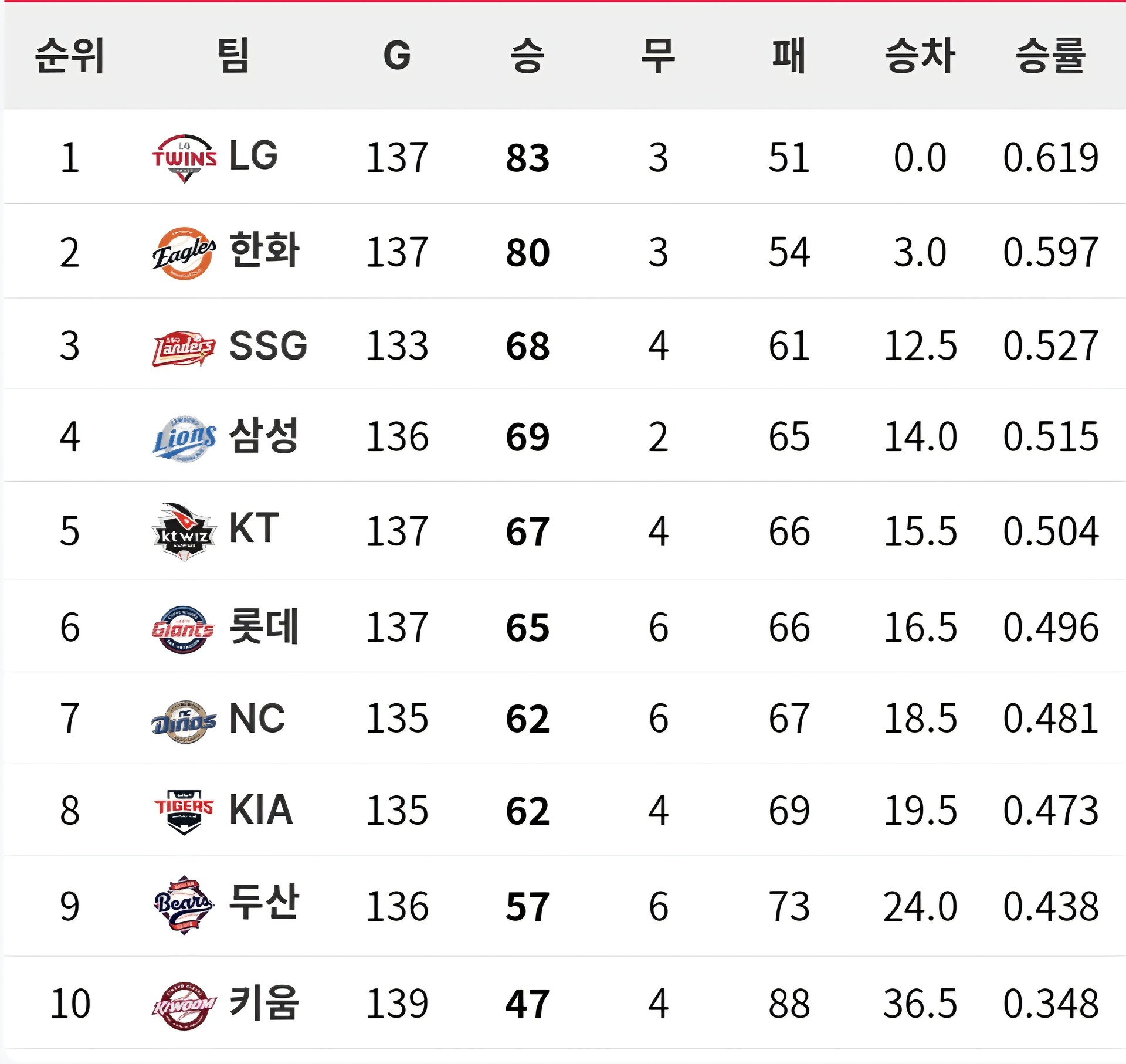This screenshot has height=1064, width=1126.
Task: Click the 패 losses column header
Action: pyautogui.click(x=789, y=56)
